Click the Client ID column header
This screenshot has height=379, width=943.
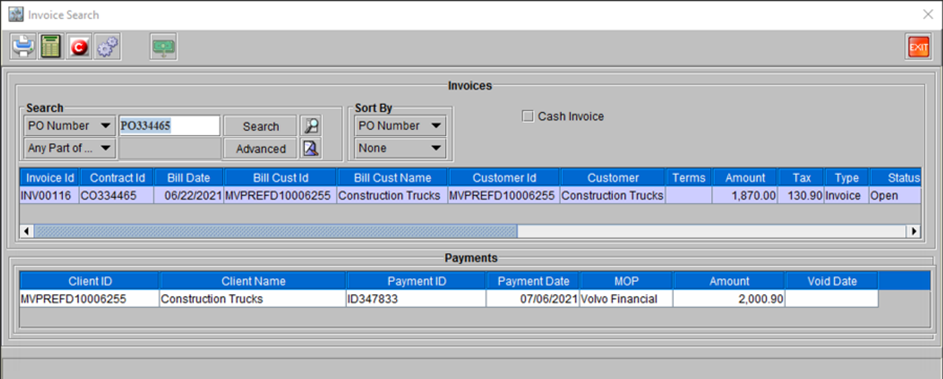click(x=90, y=281)
